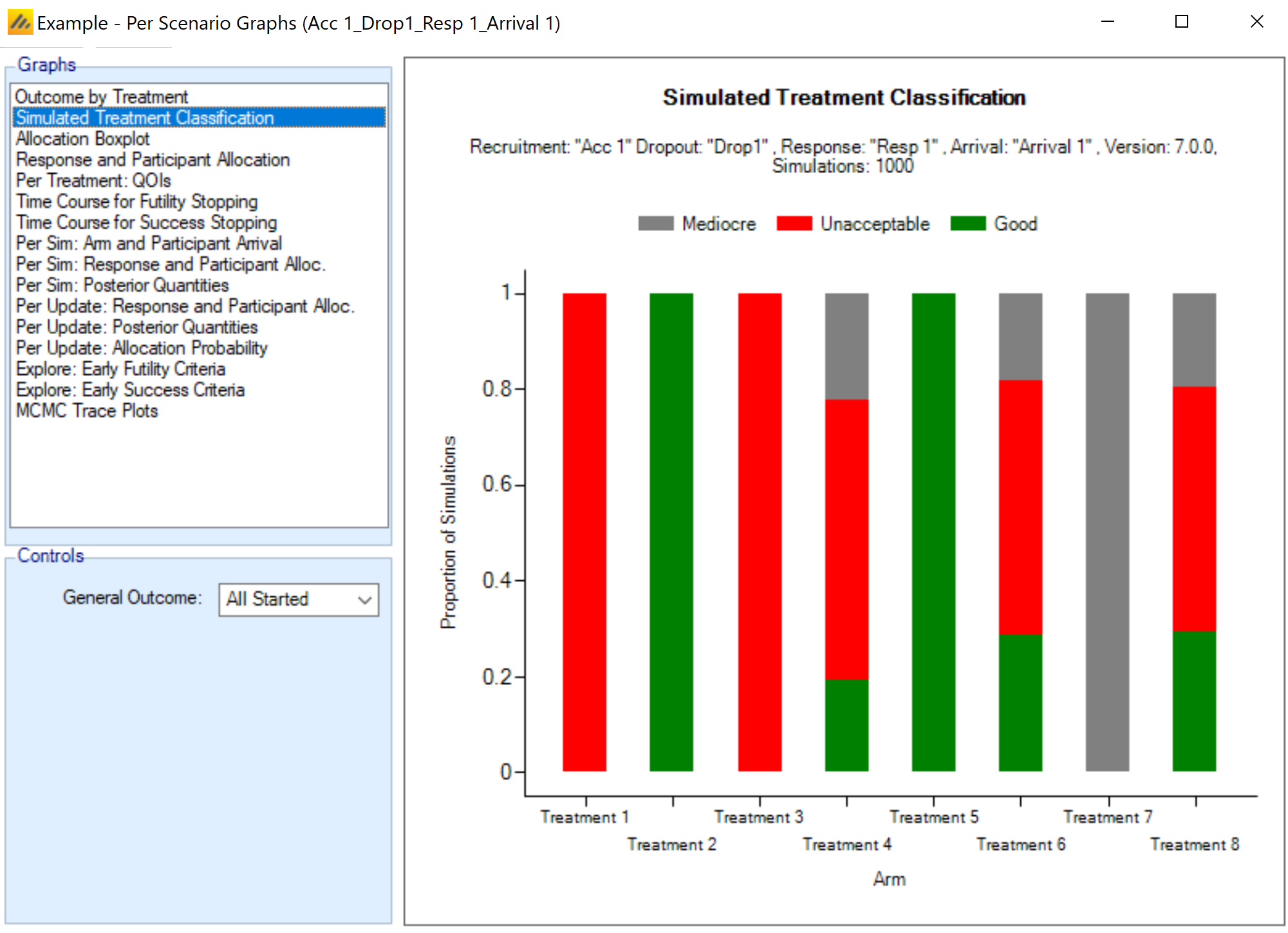Open MCMC Trace Plots graph

[x=87, y=411]
